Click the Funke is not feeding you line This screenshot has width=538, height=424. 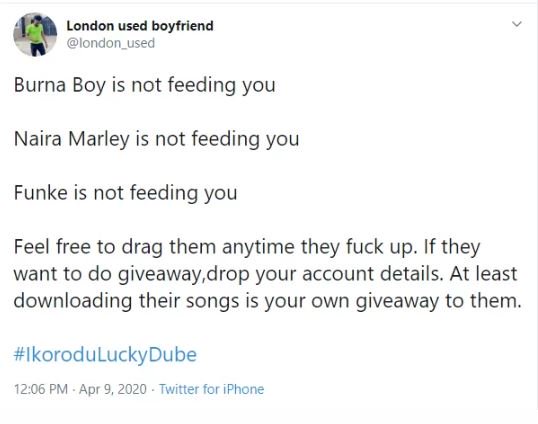[x=126, y=193]
